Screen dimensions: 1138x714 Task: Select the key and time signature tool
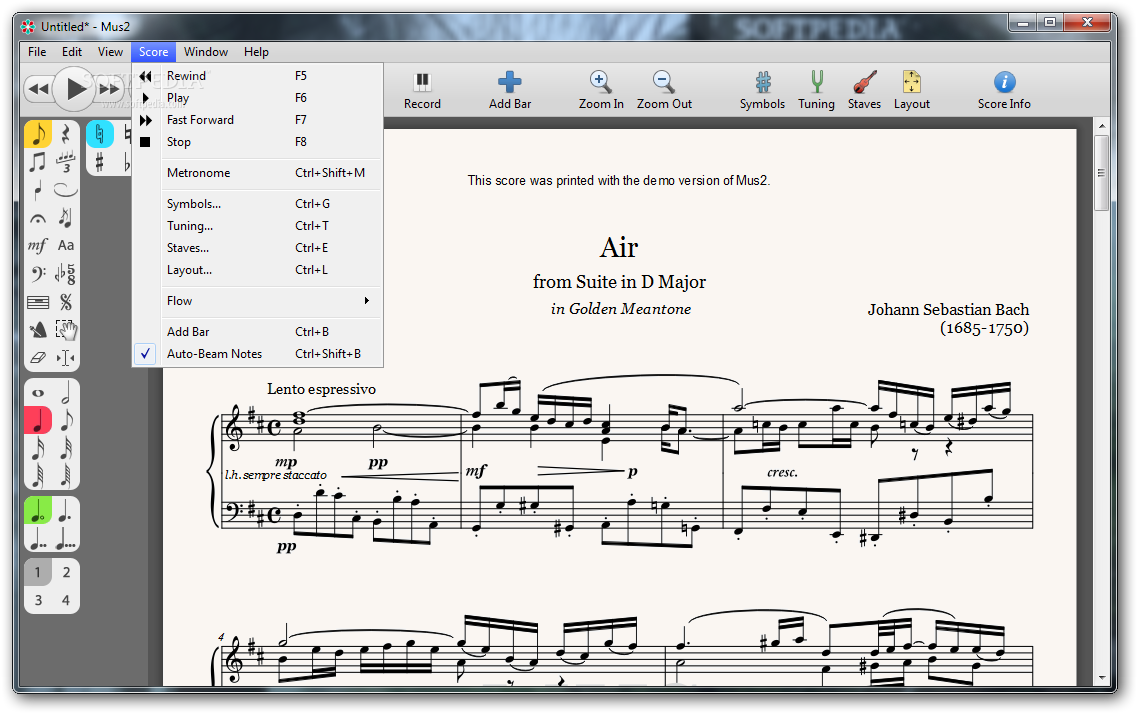pyautogui.click(x=65, y=274)
